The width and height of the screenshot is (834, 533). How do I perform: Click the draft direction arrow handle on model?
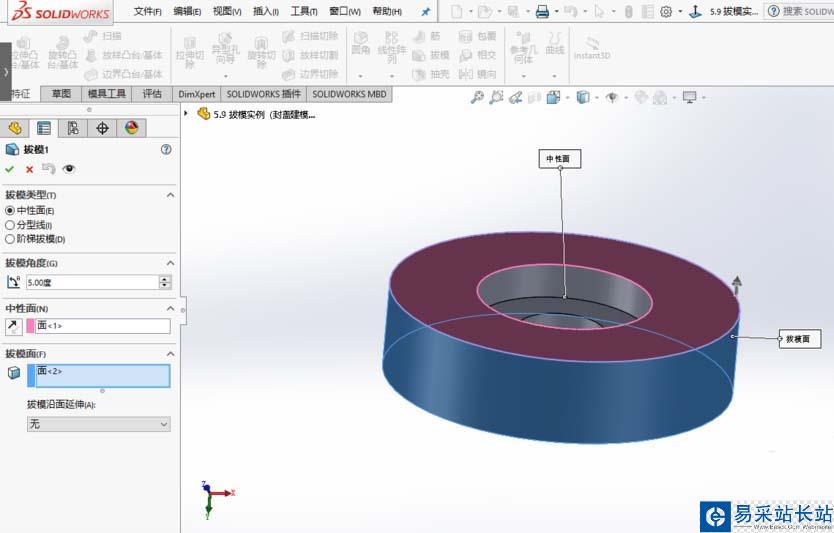[737, 285]
